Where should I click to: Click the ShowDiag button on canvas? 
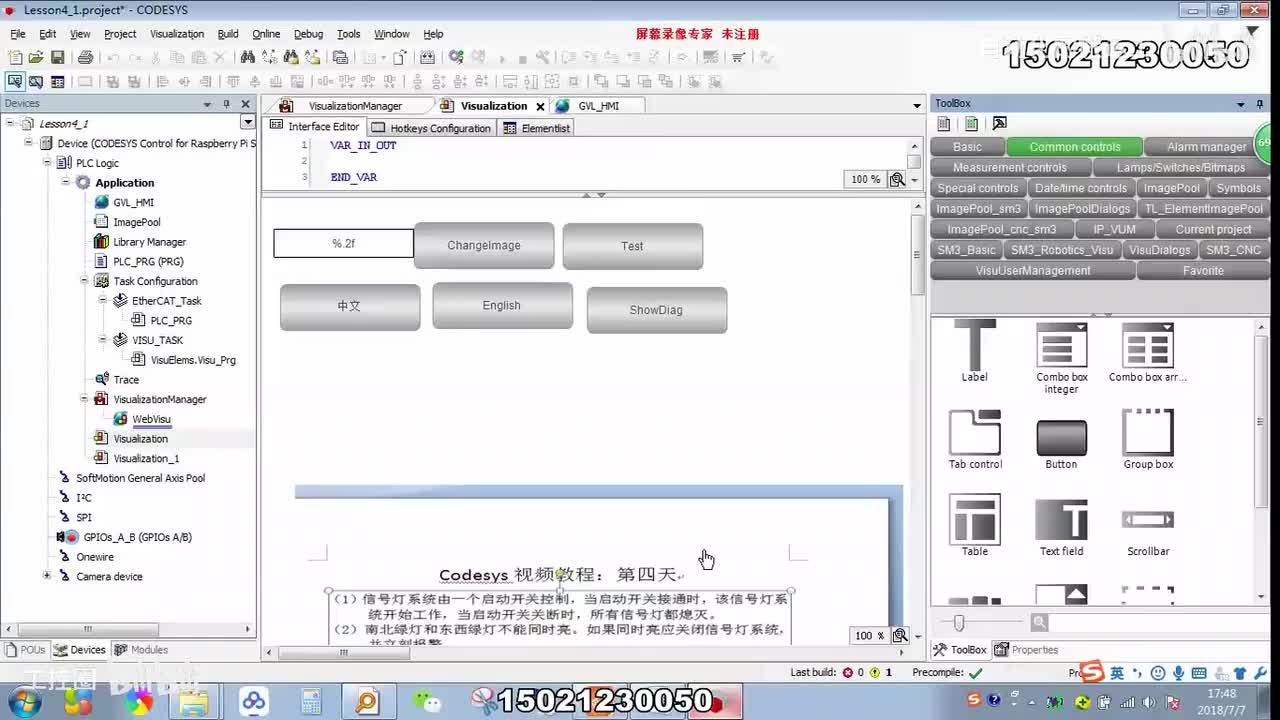click(x=656, y=310)
